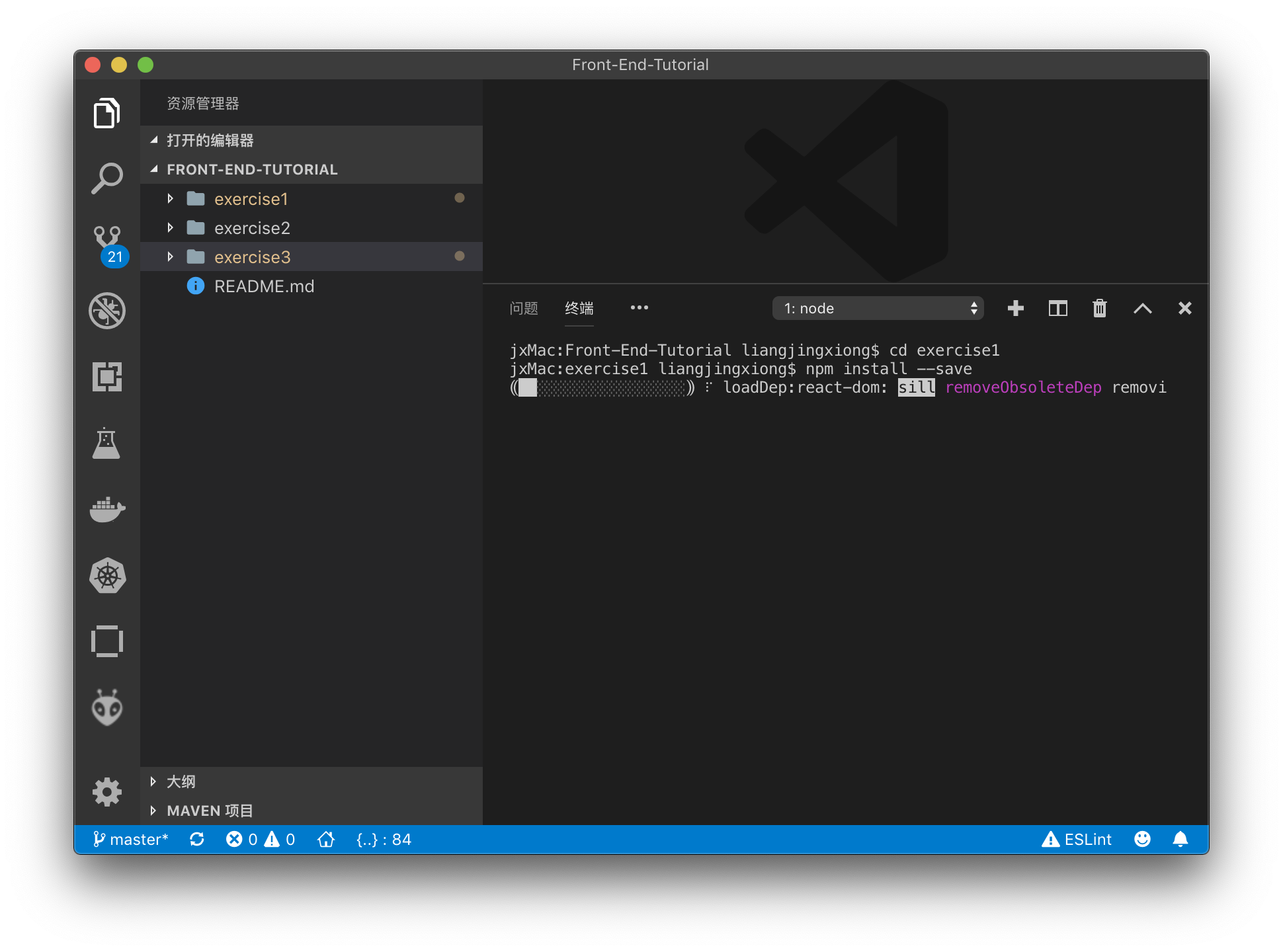The image size is (1283, 952).
Task: Select the 终端 terminal tab
Action: tap(579, 308)
